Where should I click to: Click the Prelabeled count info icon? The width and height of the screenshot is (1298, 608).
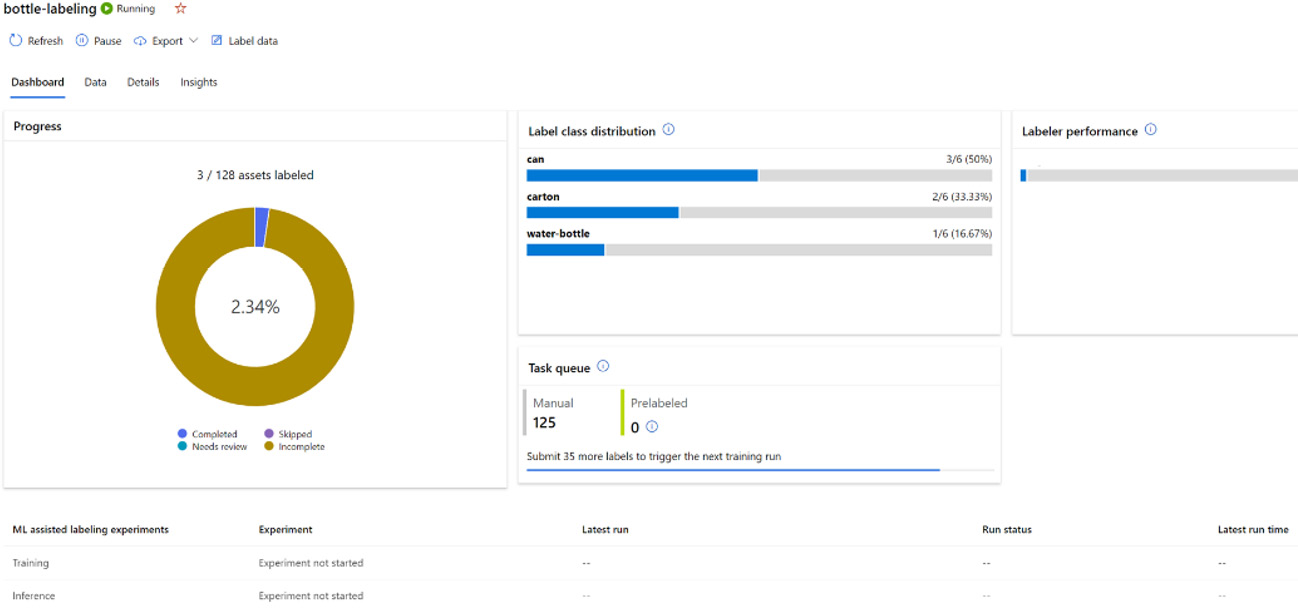[652, 427]
